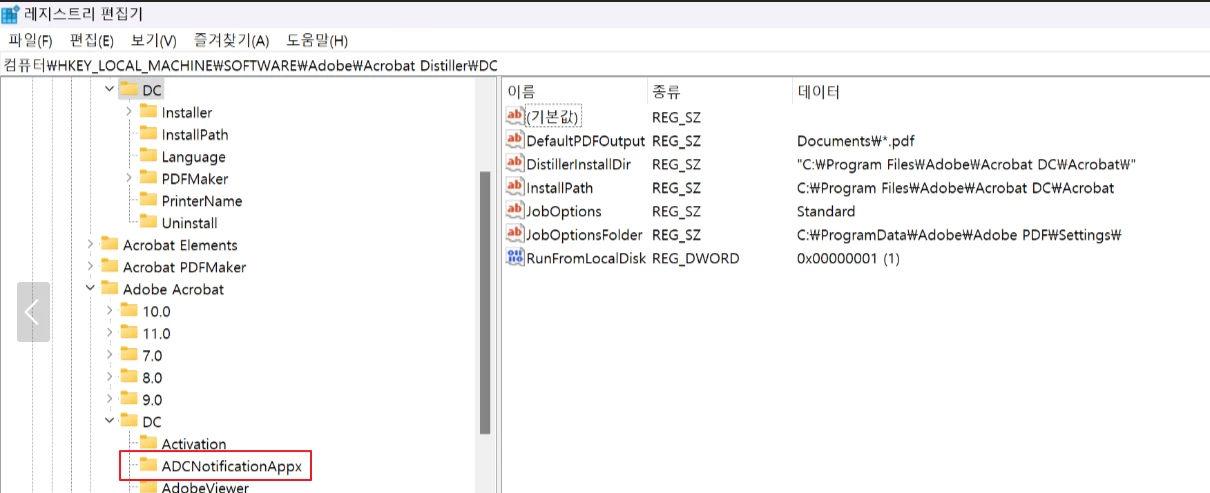Viewport: 1210px width, 493px height.
Task: Click the InstallPath string value icon
Action: coord(515,187)
